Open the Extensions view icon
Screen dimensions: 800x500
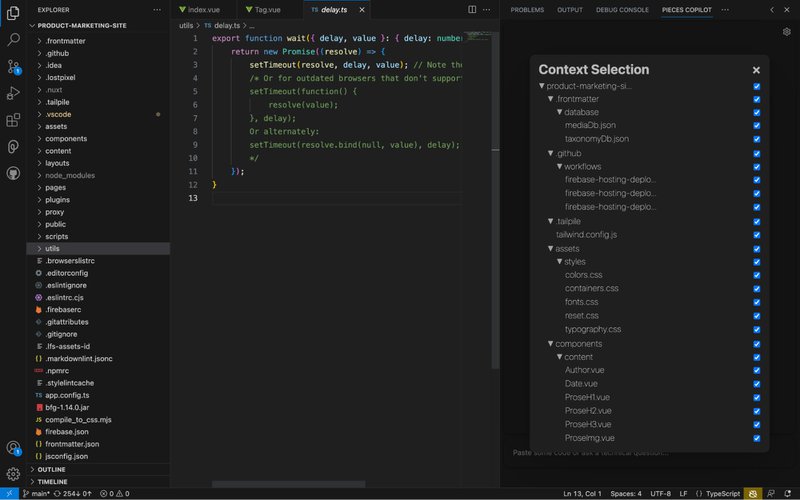pos(13,120)
